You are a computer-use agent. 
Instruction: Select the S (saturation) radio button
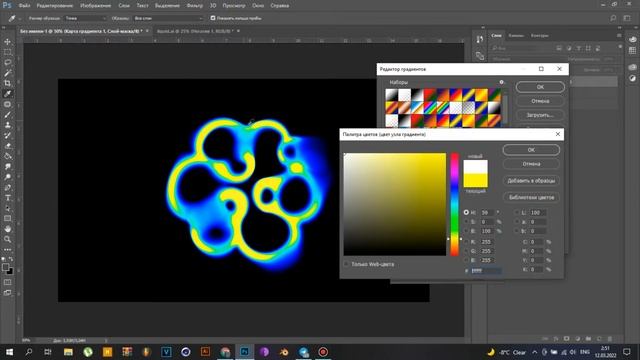pos(466,222)
